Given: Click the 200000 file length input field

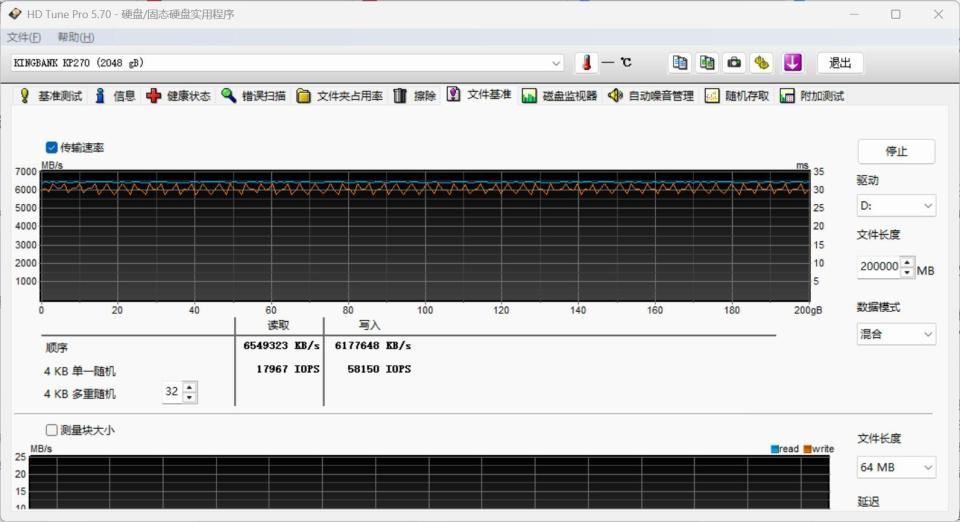Looking at the screenshot, I should point(878,267).
